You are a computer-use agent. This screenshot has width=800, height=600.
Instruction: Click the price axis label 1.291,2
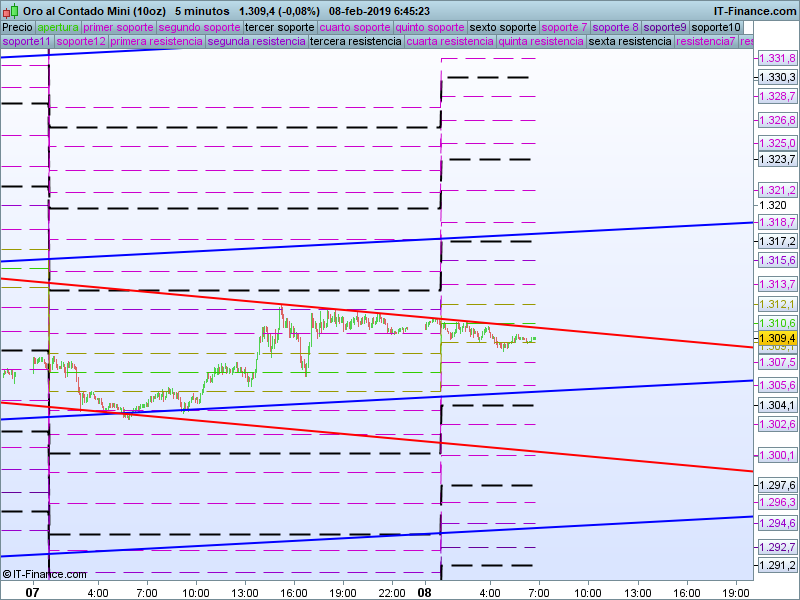[x=777, y=565]
